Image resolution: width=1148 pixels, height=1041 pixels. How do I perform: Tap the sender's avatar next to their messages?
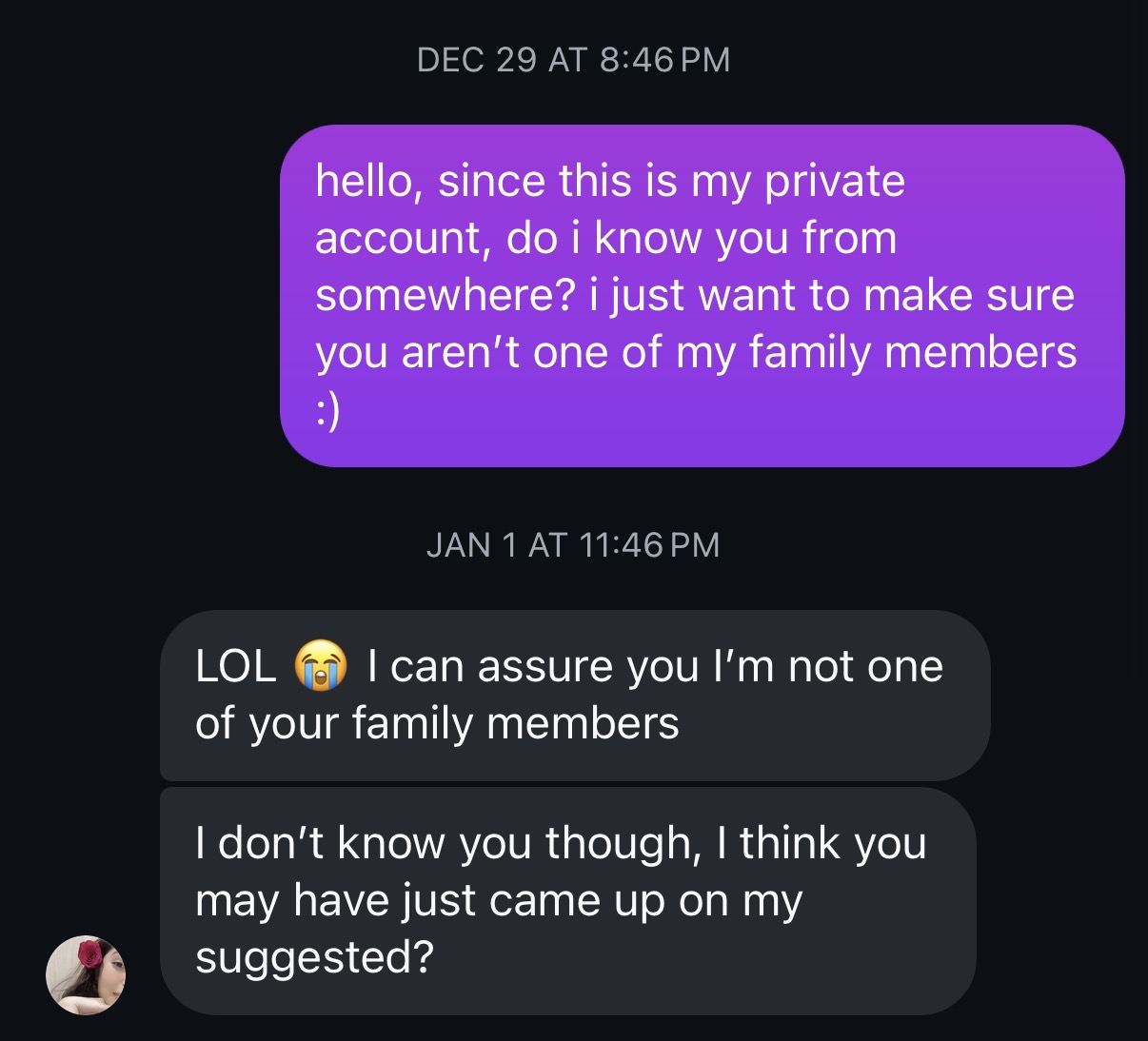point(85,976)
